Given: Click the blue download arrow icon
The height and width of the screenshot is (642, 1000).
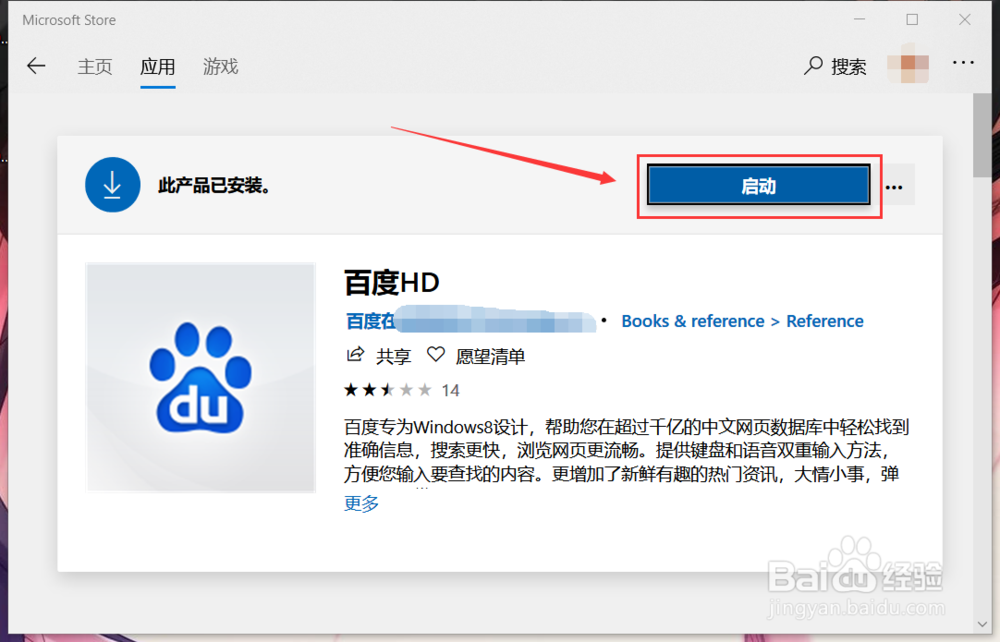Looking at the screenshot, I should pos(113,185).
